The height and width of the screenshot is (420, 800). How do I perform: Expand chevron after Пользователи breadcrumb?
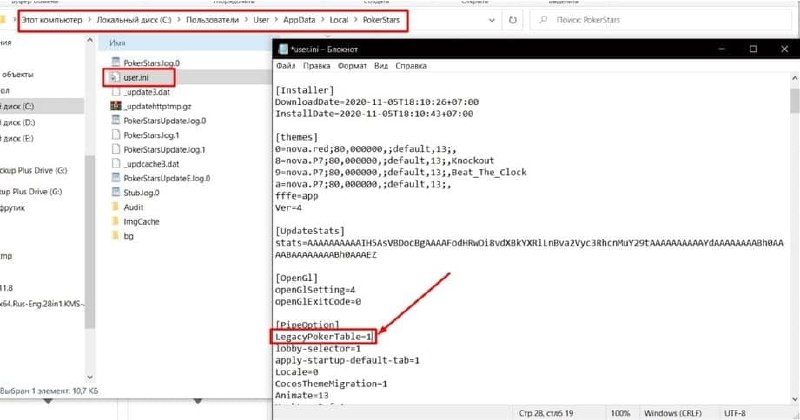tap(246, 20)
